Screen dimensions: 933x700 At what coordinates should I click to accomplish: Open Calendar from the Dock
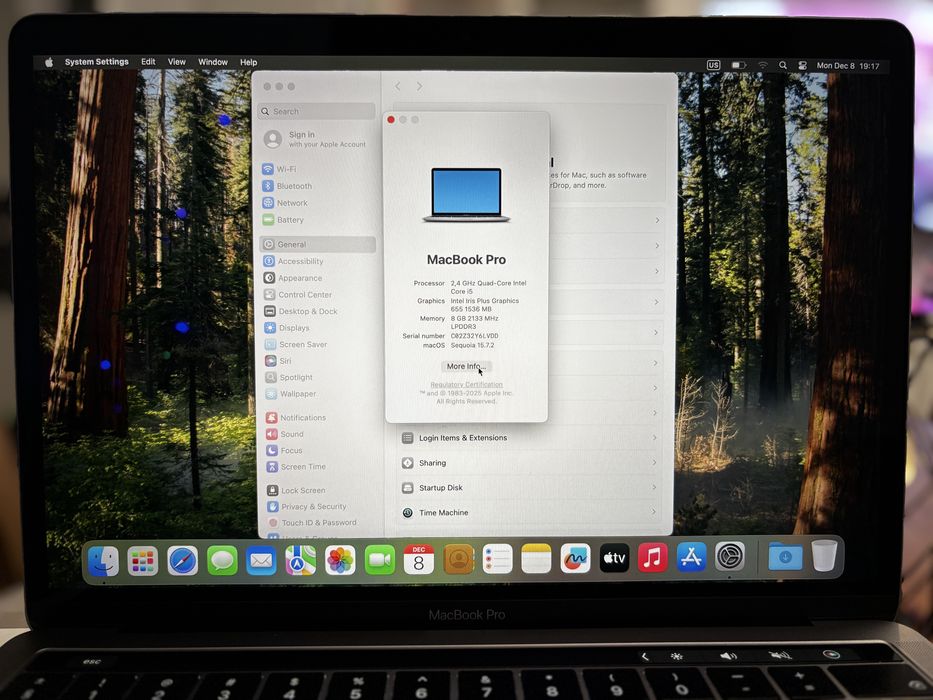(x=419, y=560)
